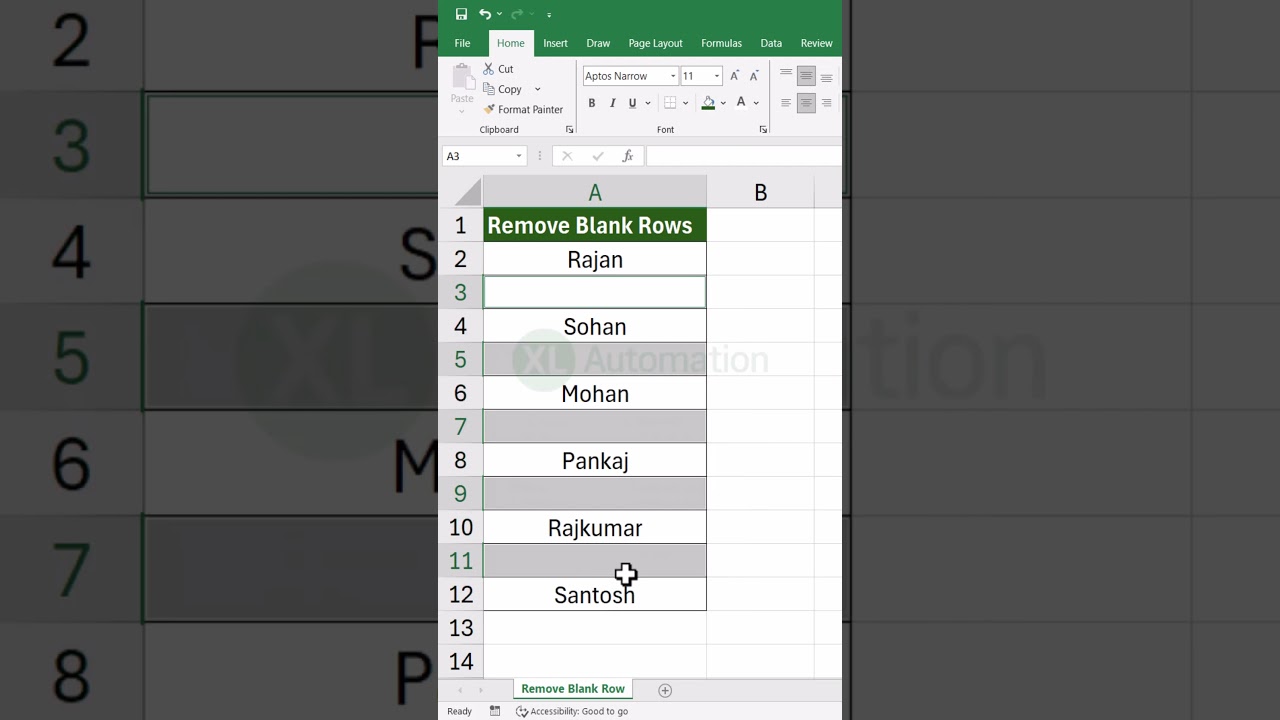Open the Undo history dropdown arrow

click(499, 14)
